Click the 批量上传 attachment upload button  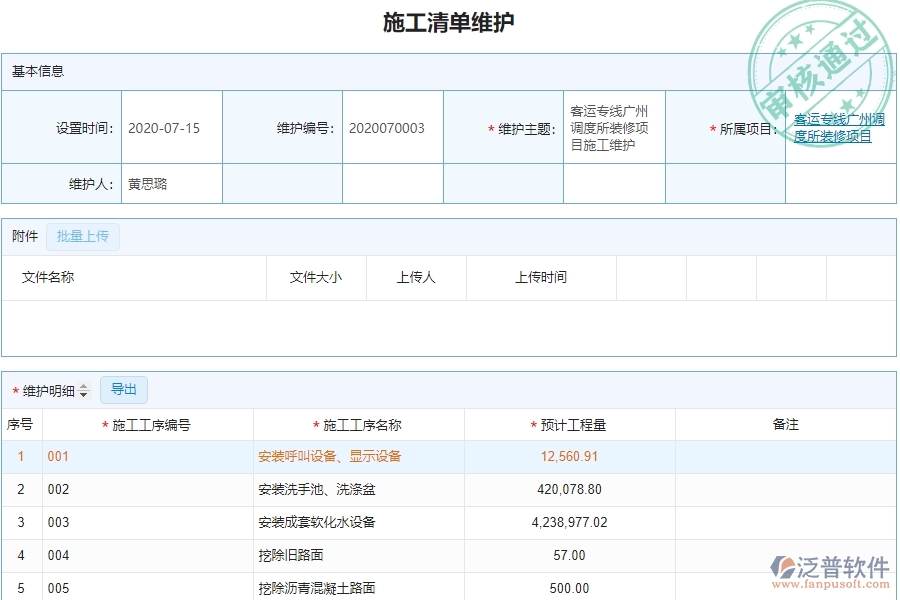coord(83,236)
